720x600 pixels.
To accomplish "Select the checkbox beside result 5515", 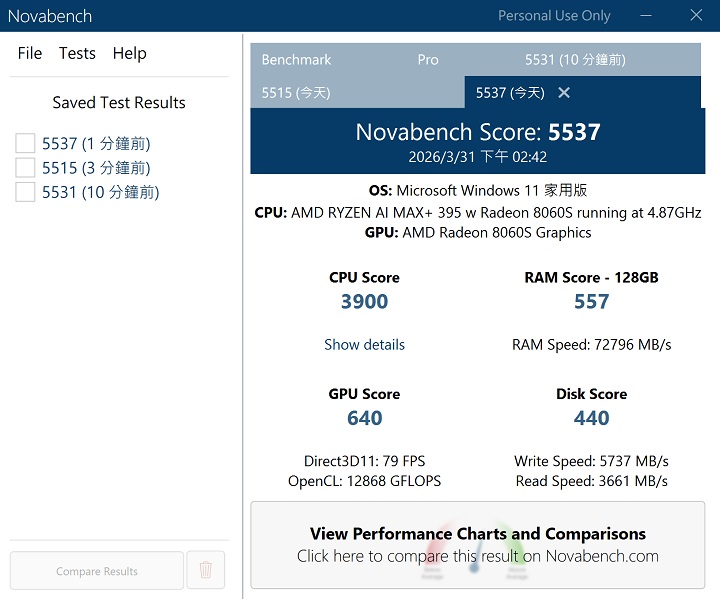I will point(25,168).
